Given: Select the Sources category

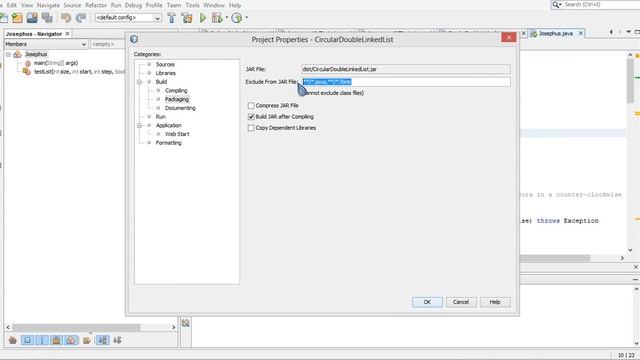Looking at the screenshot, I should [x=165, y=64].
